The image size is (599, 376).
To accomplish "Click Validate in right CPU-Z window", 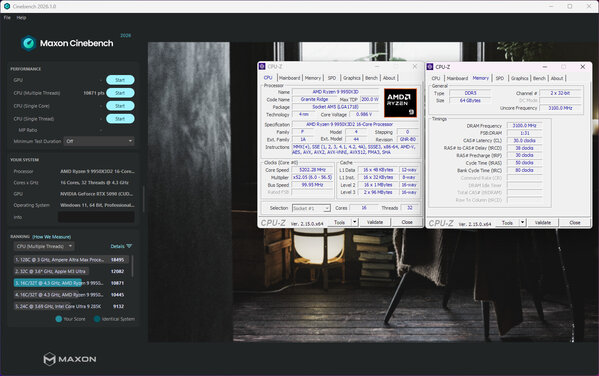I will tap(542, 223).
